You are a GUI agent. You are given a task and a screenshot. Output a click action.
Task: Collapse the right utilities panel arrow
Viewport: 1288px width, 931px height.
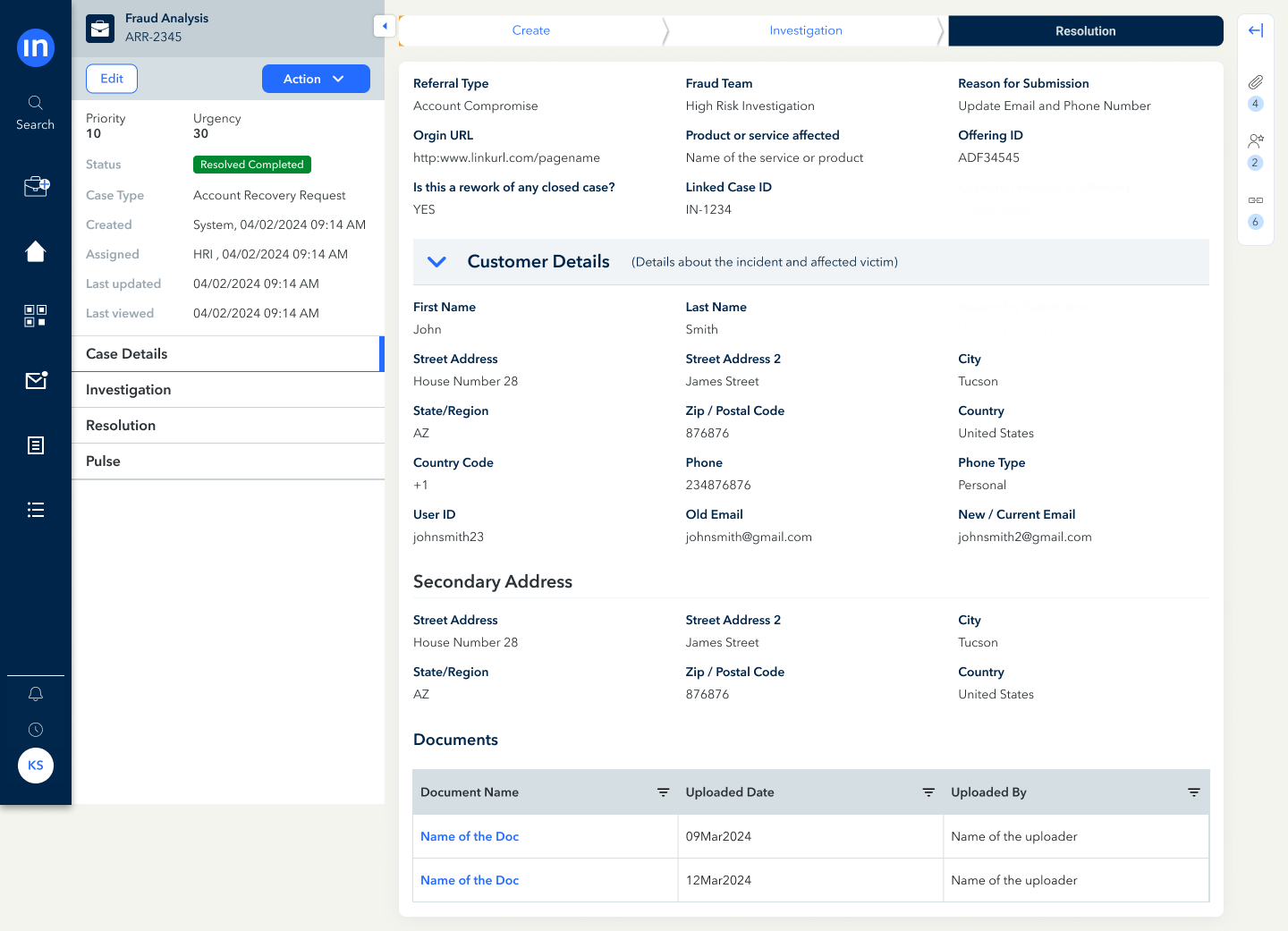[1256, 30]
